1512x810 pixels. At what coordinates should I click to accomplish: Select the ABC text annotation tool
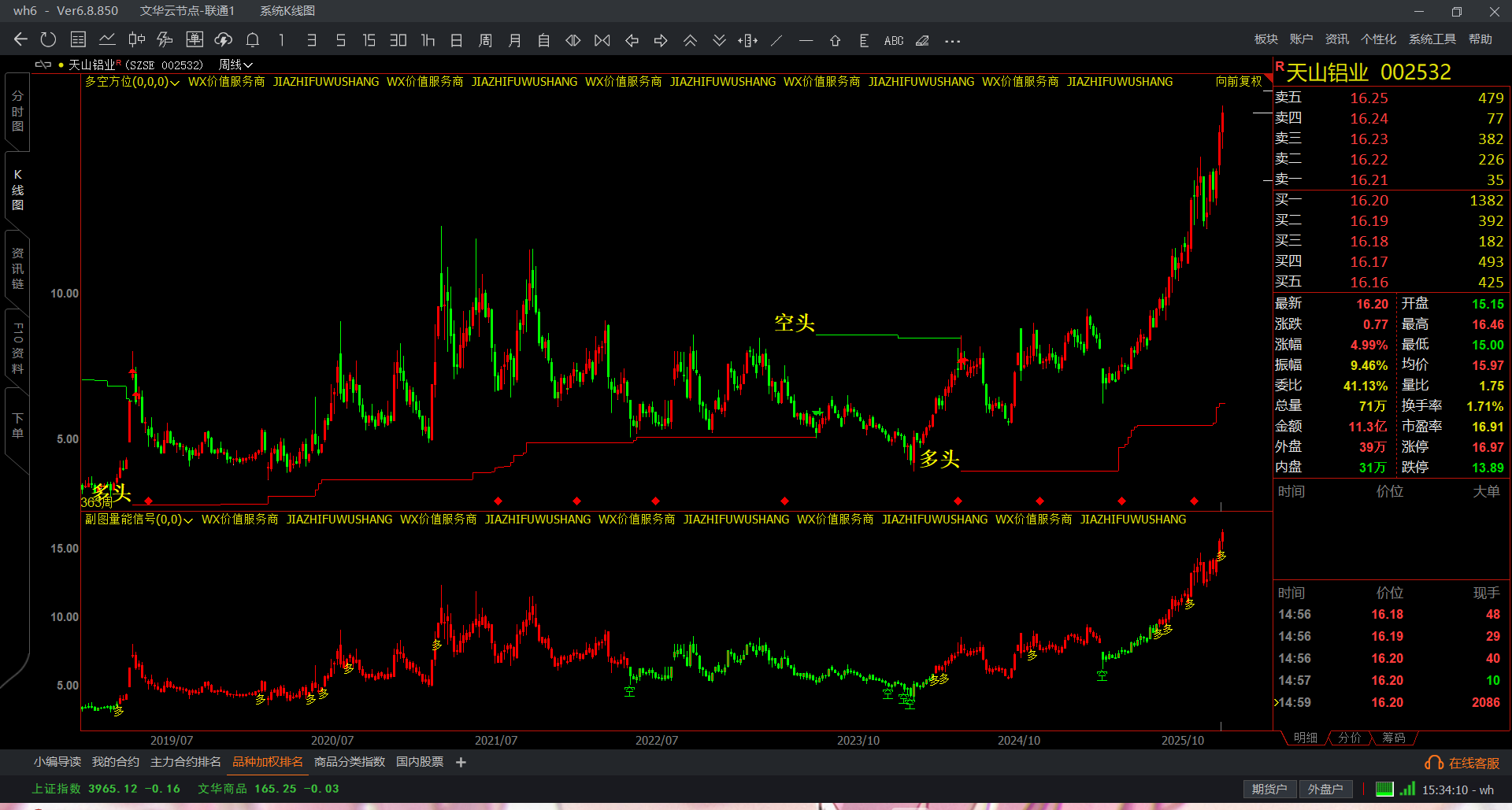tap(893, 40)
